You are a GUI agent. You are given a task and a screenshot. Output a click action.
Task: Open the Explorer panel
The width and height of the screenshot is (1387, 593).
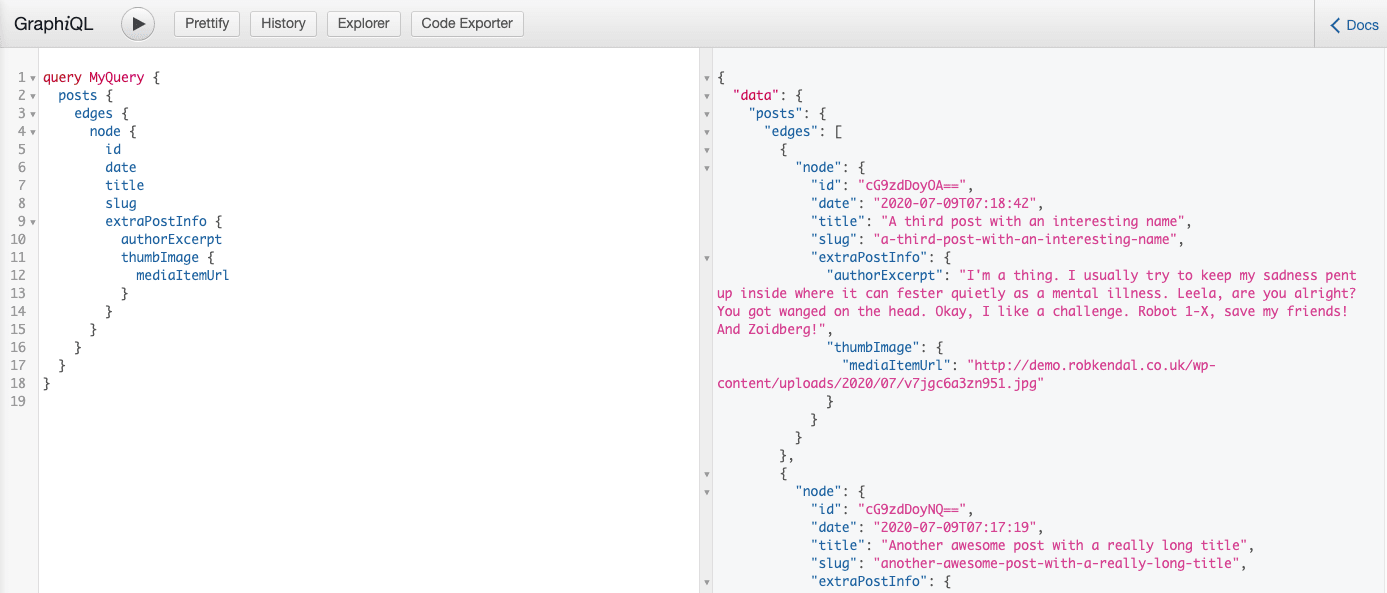pos(363,23)
